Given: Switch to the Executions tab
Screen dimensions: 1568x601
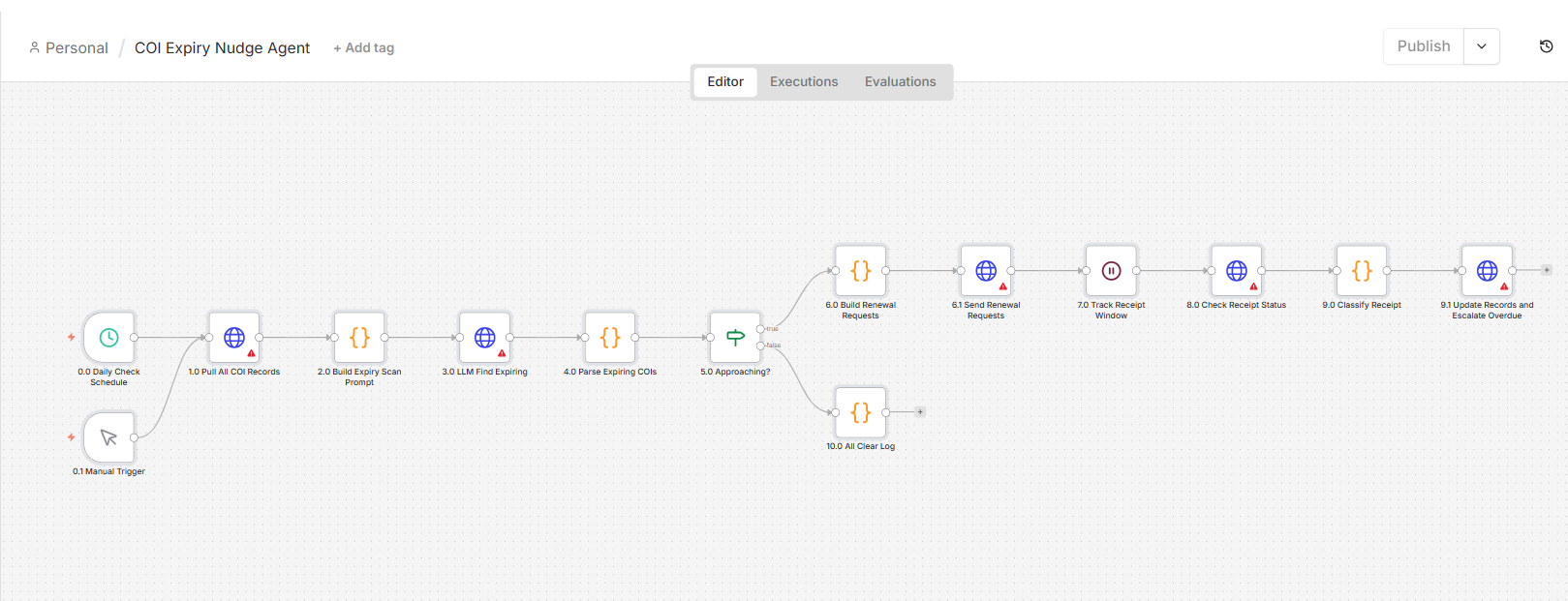Looking at the screenshot, I should [x=804, y=82].
